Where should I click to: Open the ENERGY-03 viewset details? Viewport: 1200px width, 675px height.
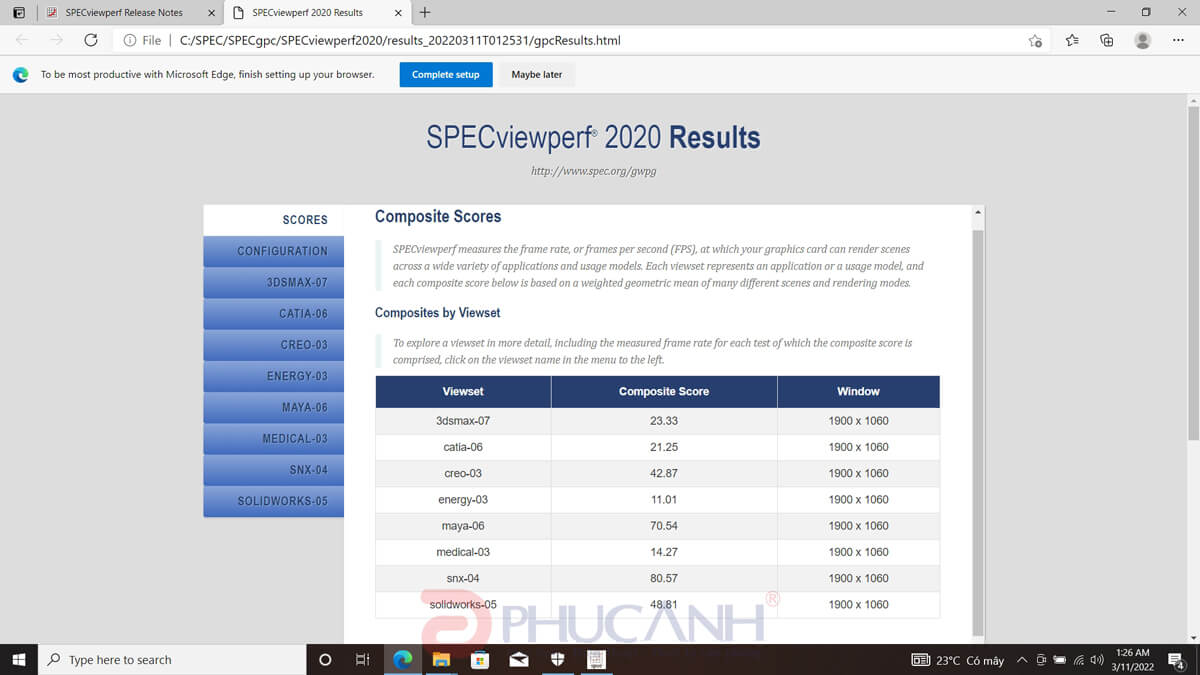[273, 376]
